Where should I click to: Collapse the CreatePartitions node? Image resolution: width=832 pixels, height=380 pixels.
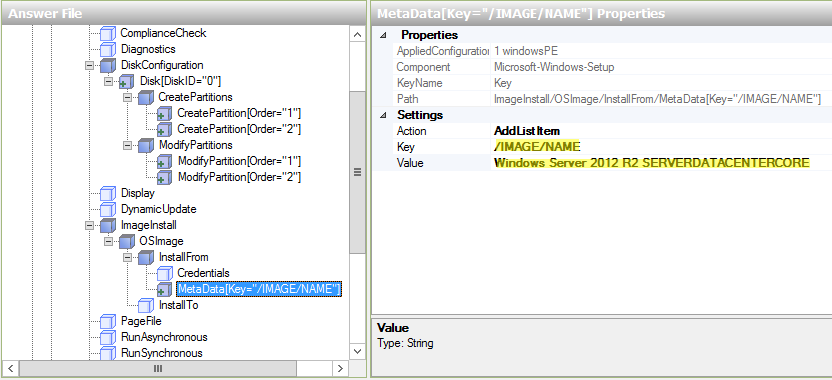127,98
